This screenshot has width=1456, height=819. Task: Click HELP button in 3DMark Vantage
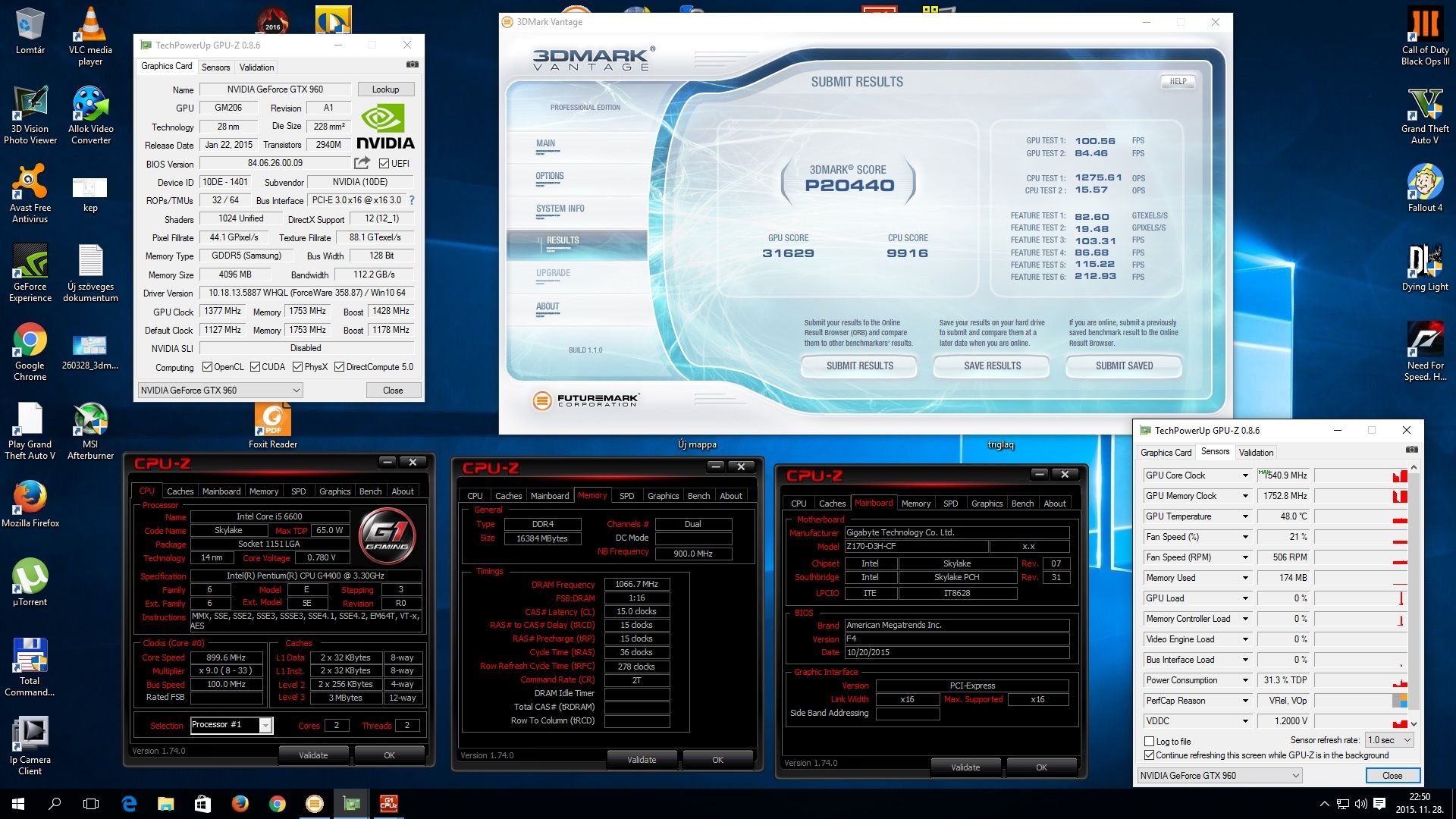click(1177, 81)
